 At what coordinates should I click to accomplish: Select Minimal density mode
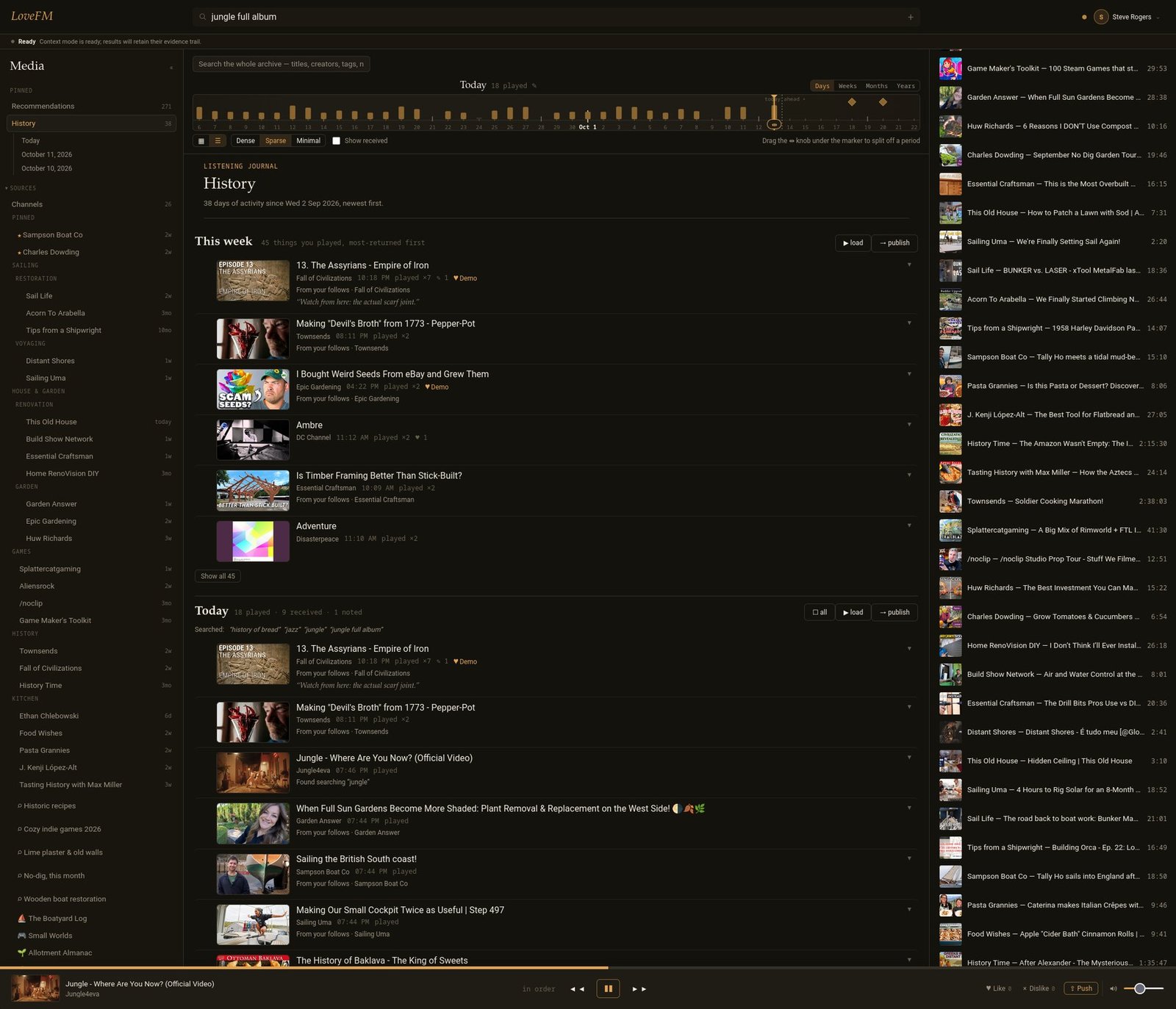(x=308, y=141)
